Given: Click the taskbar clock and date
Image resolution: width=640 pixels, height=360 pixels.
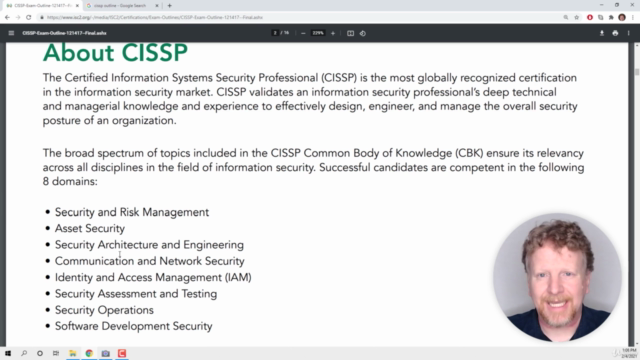Looking at the screenshot, I should pyautogui.click(x=629, y=353).
